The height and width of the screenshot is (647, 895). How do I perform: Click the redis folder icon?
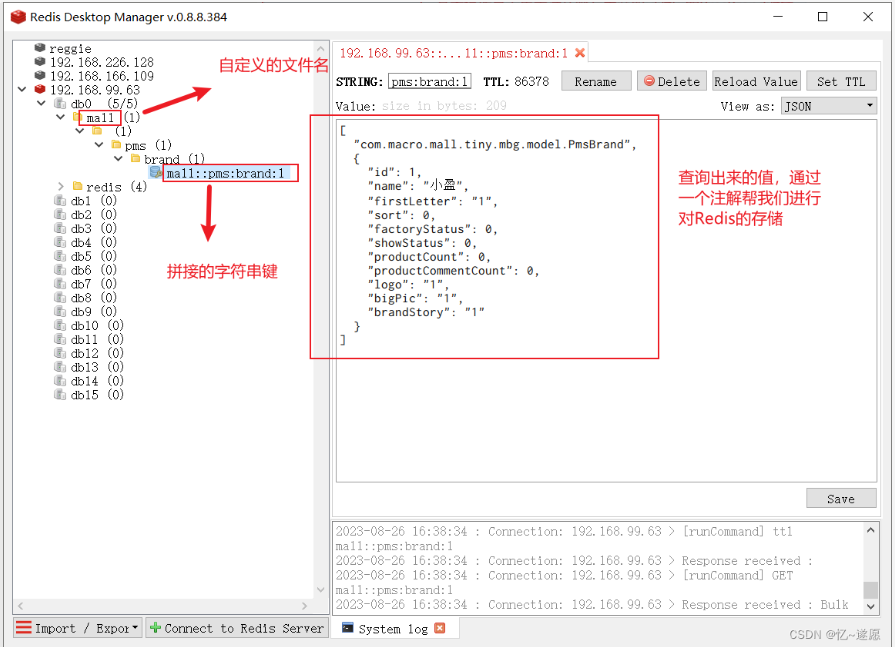[x=78, y=186]
